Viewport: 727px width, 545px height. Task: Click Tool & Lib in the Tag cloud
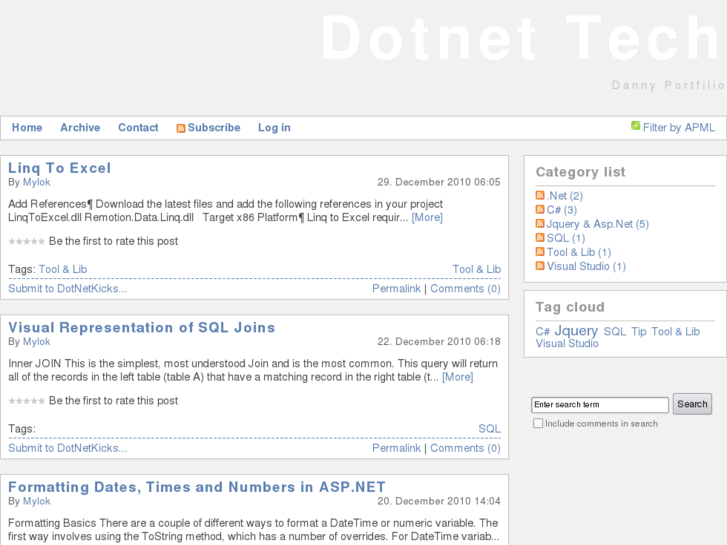point(676,332)
